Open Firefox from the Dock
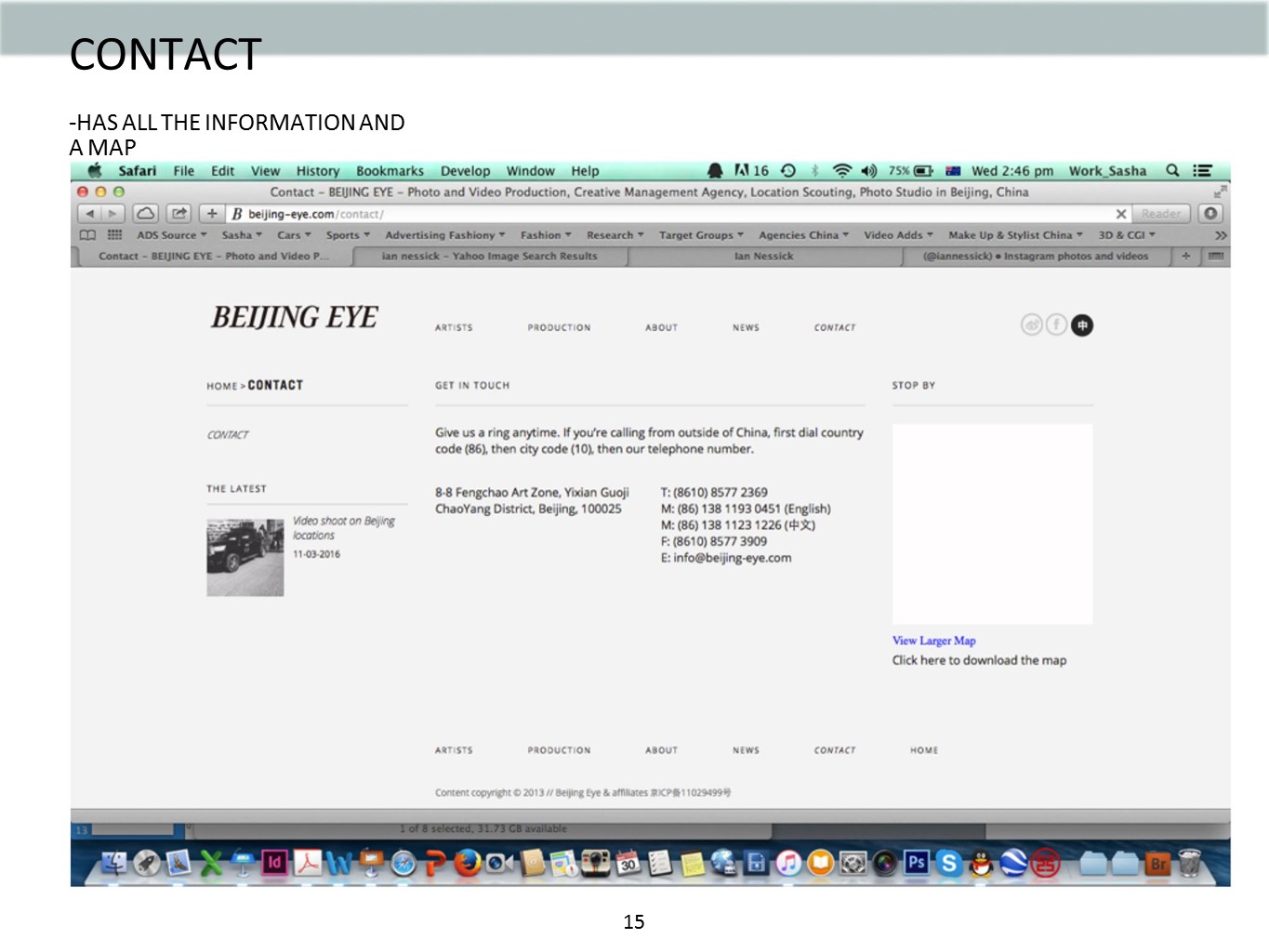The height and width of the screenshot is (952, 1269). 468,863
